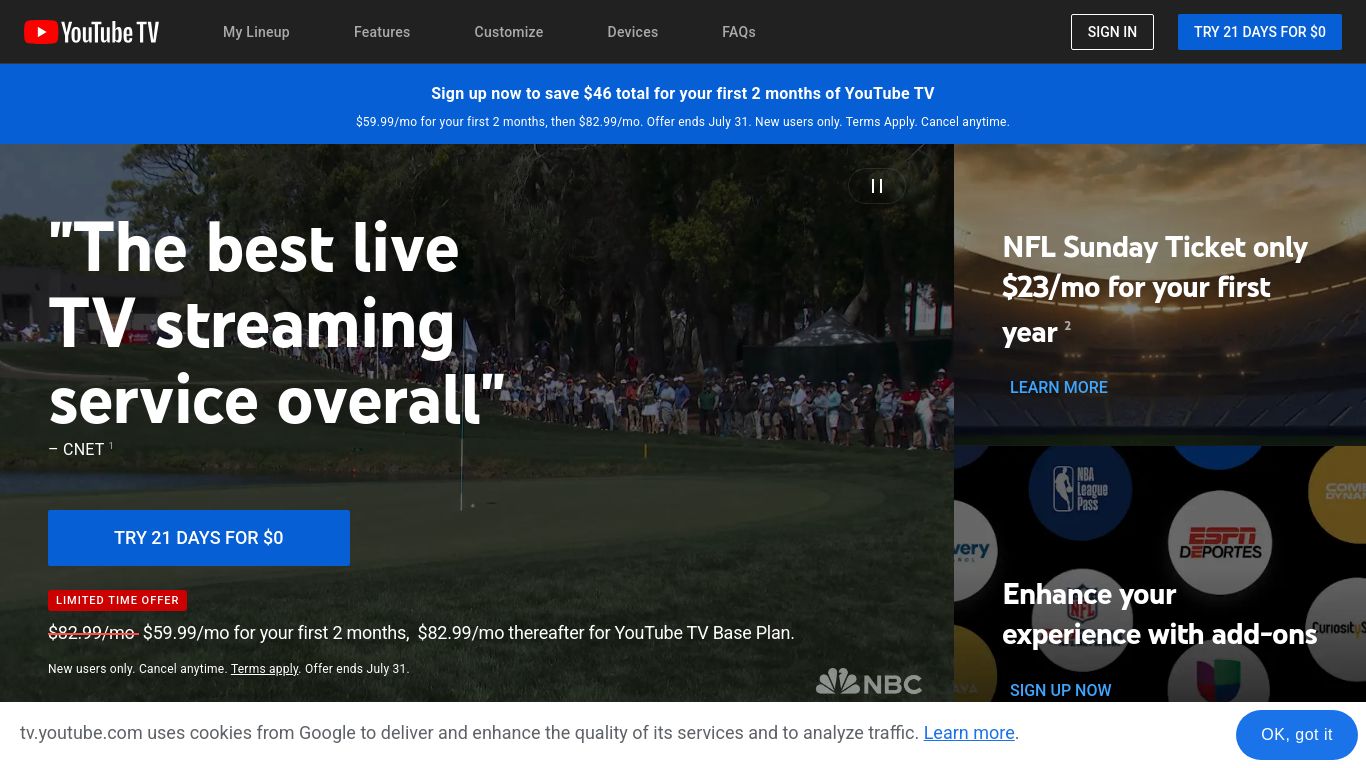Viewport: 1366px width, 768px height.
Task: Open the Devices menu item
Action: pyautogui.click(x=633, y=32)
